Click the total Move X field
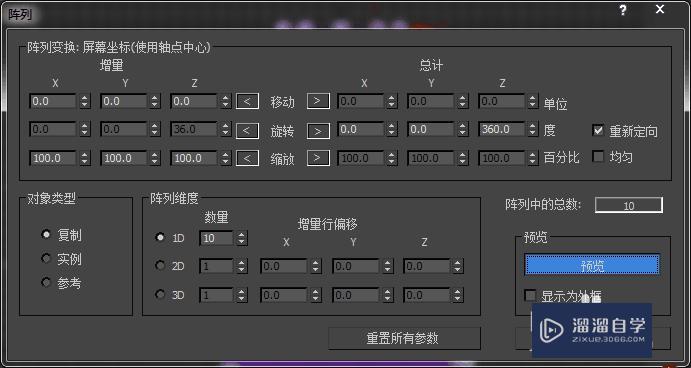The width and height of the screenshot is (691, 368). coord(361,101)
